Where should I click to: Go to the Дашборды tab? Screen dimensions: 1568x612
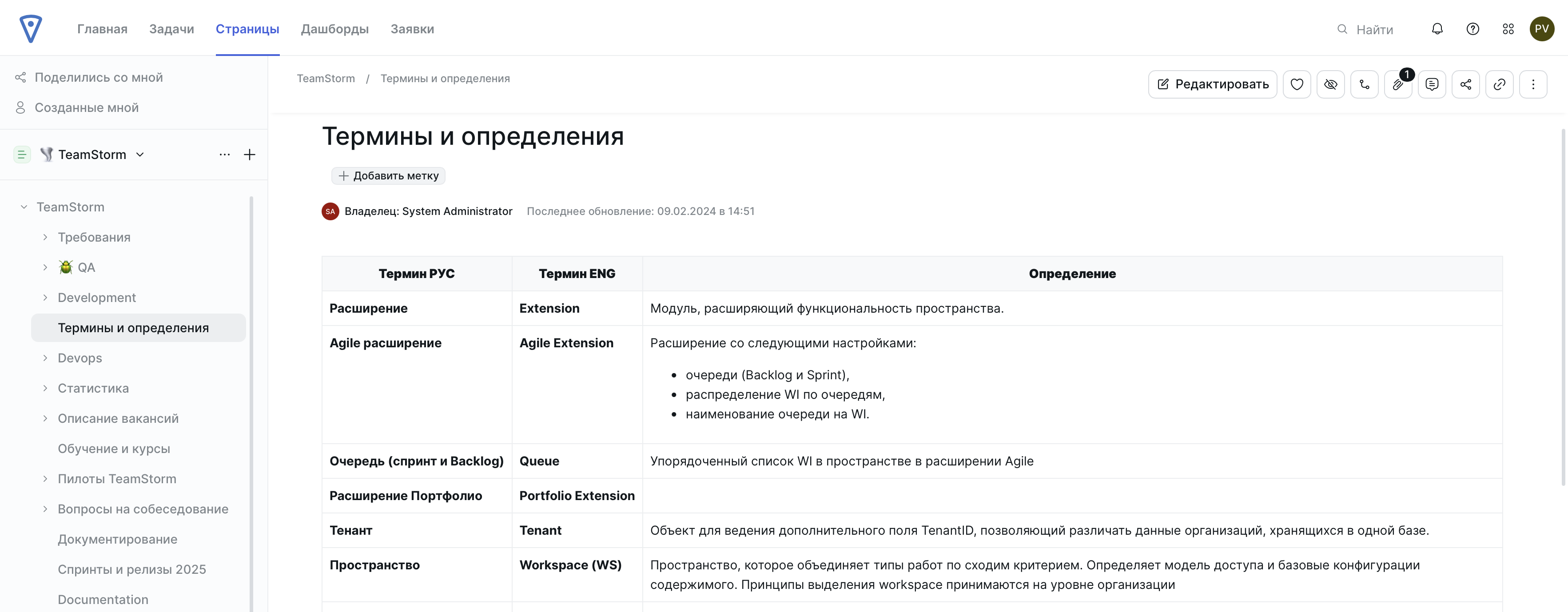coord(334,28)
